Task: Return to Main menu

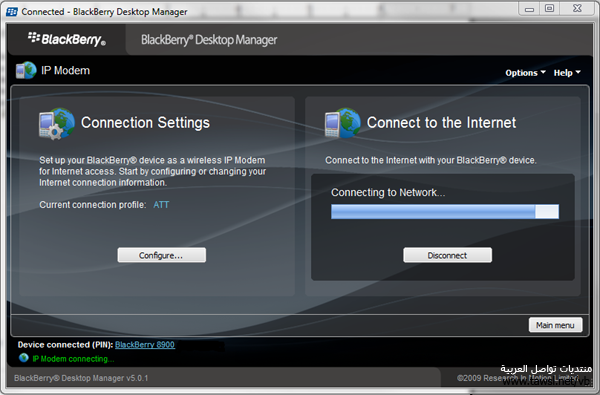Action: tap(555, 325)
